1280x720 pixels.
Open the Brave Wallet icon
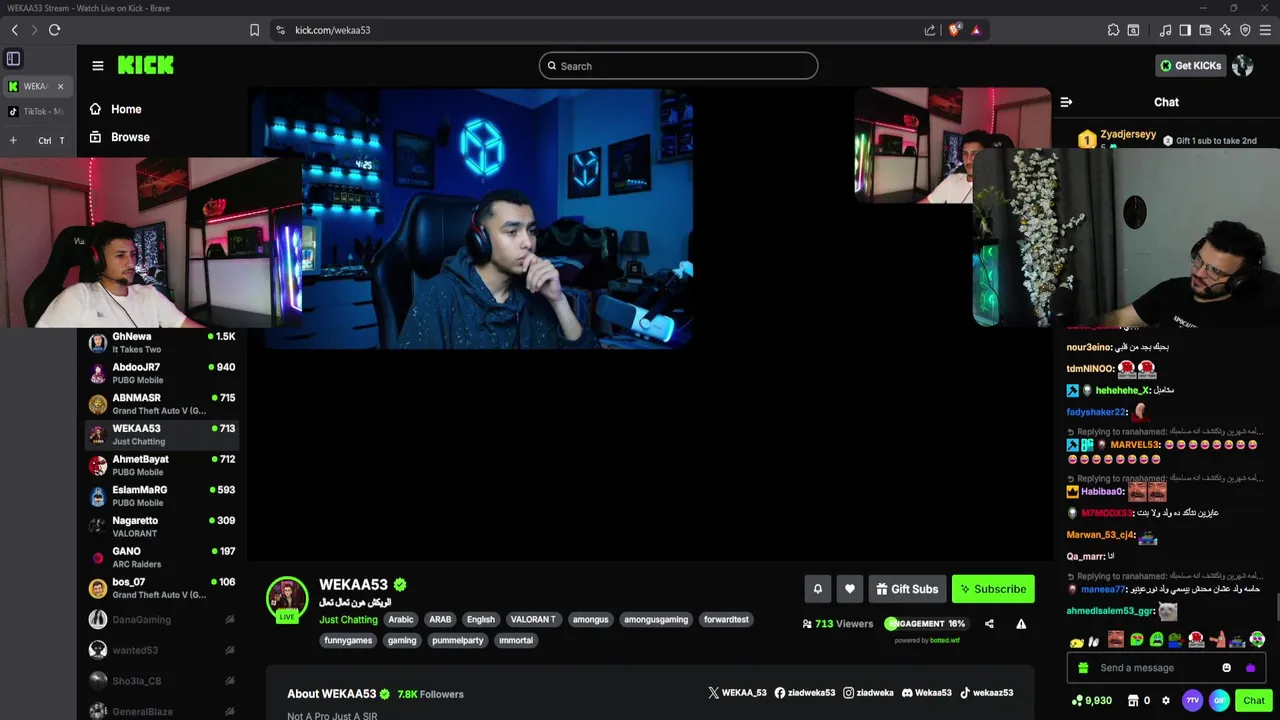pyautogui.click(x=1205, y=30)
